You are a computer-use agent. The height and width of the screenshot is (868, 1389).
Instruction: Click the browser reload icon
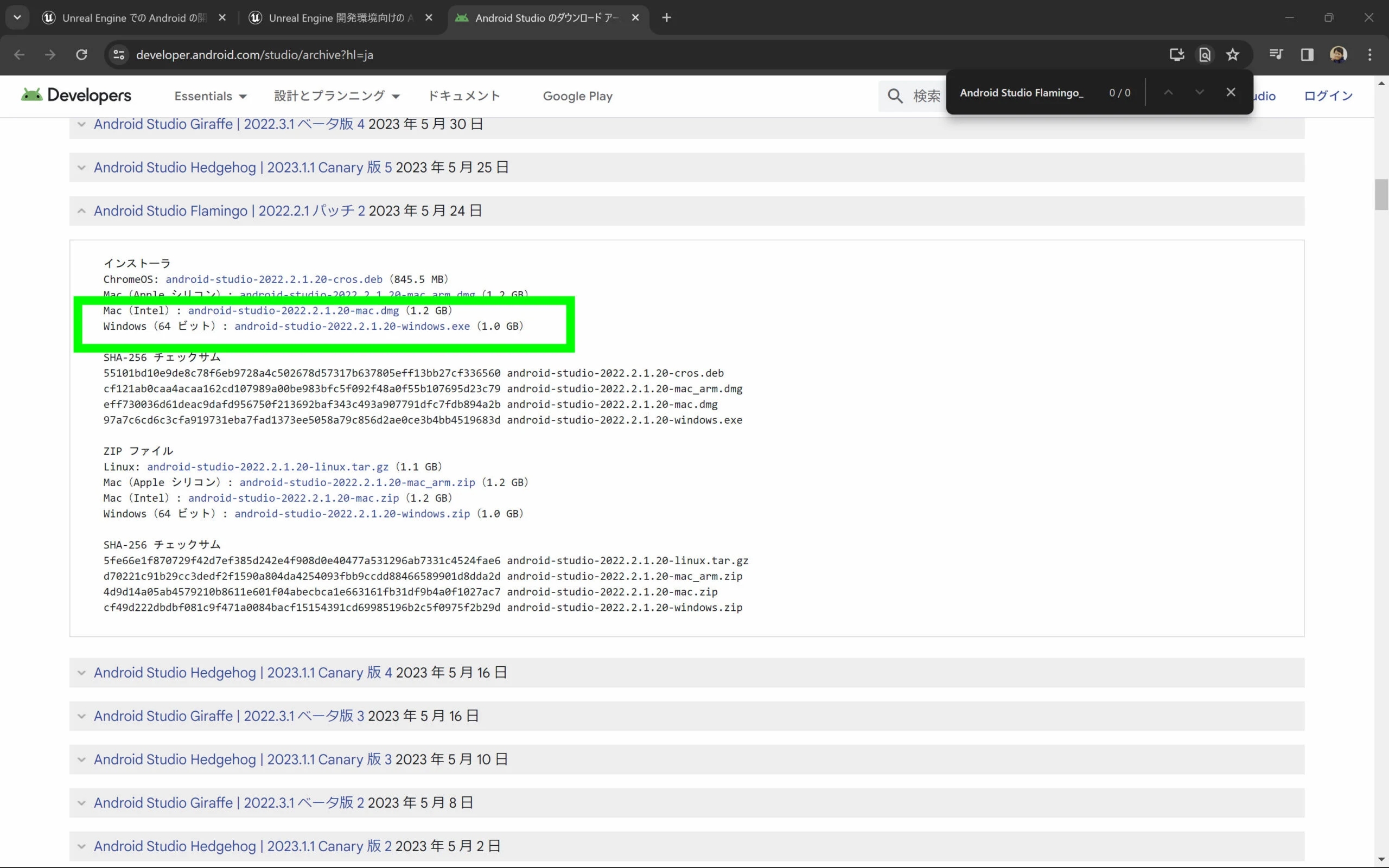tap(81, 55)
